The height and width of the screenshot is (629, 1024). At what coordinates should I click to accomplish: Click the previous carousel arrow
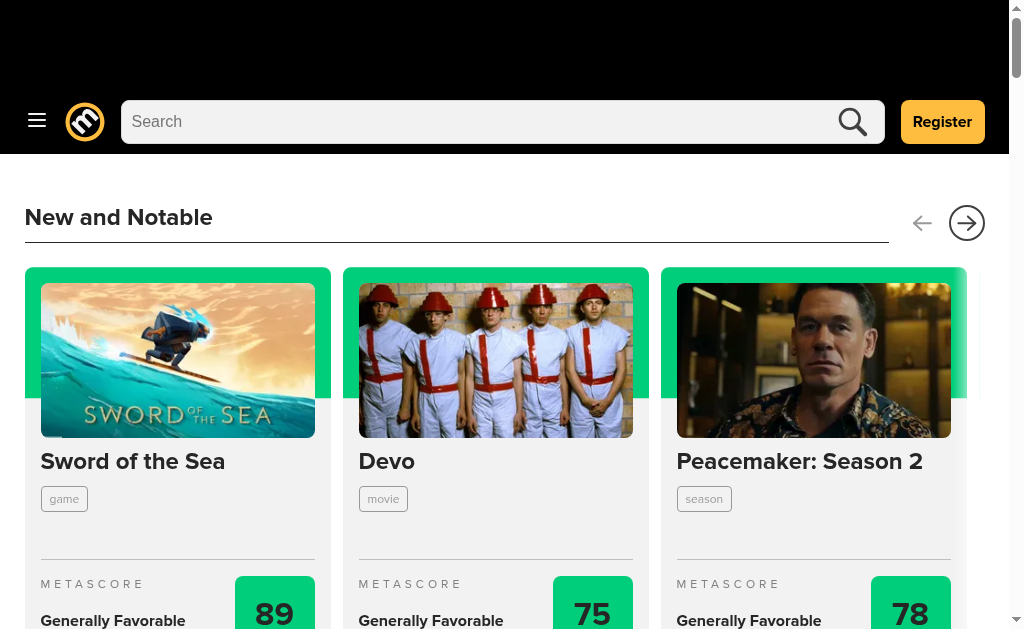click(921, 223)
